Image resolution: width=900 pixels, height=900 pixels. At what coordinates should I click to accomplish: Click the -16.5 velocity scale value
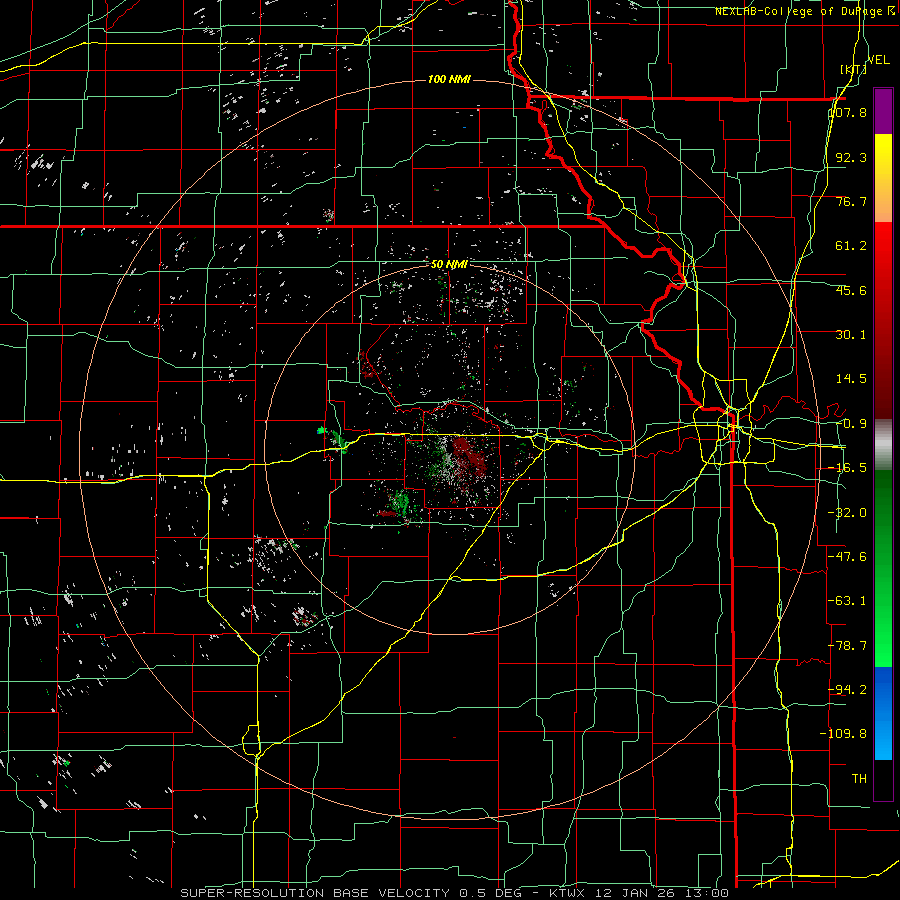[x=847, y=468]
